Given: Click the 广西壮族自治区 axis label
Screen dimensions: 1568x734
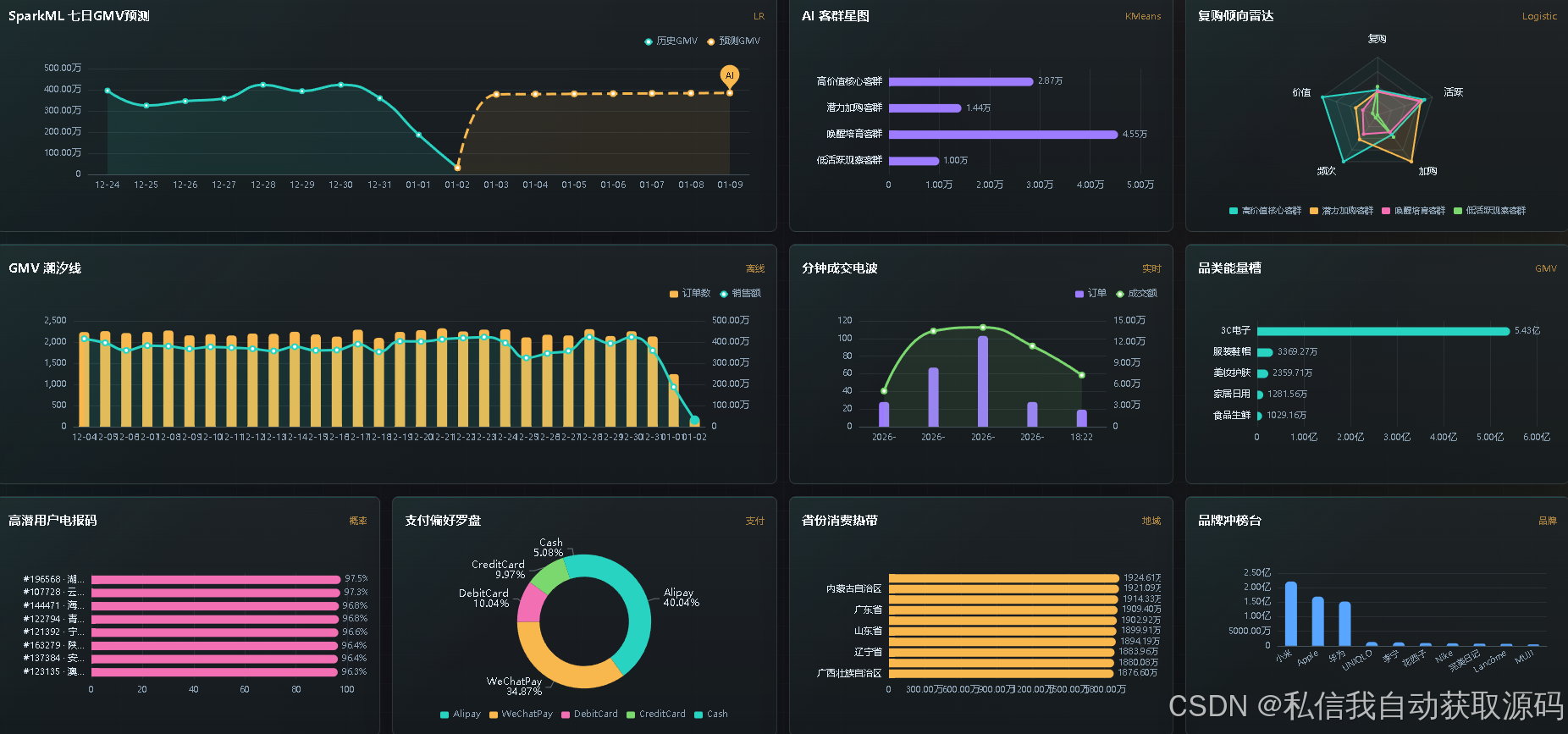Looking at the screenshot, I should 849,674.
